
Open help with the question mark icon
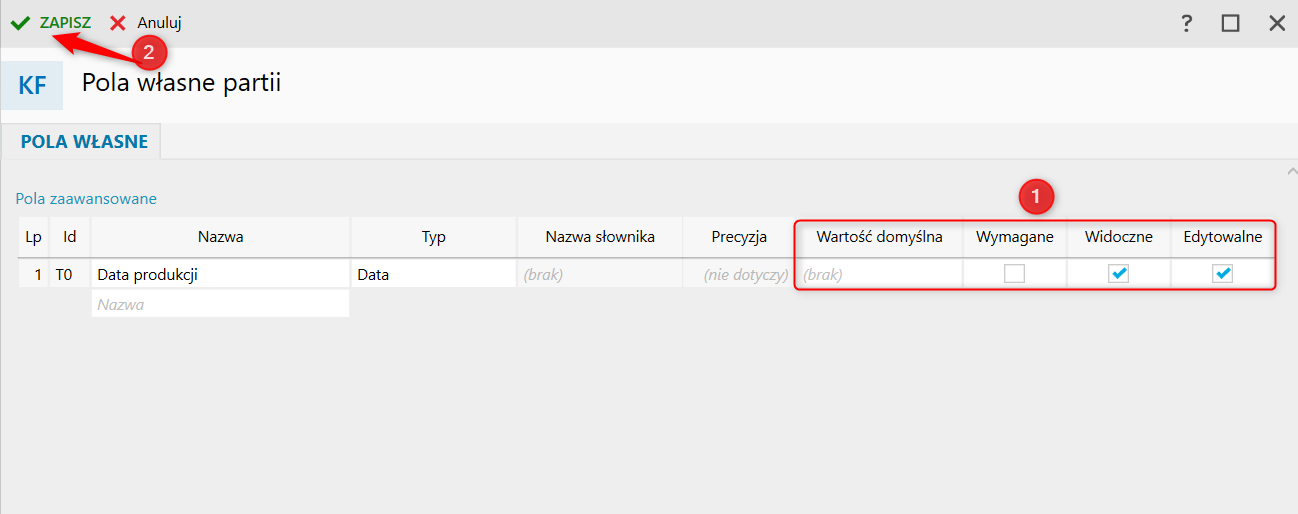tap(1187, 23)
